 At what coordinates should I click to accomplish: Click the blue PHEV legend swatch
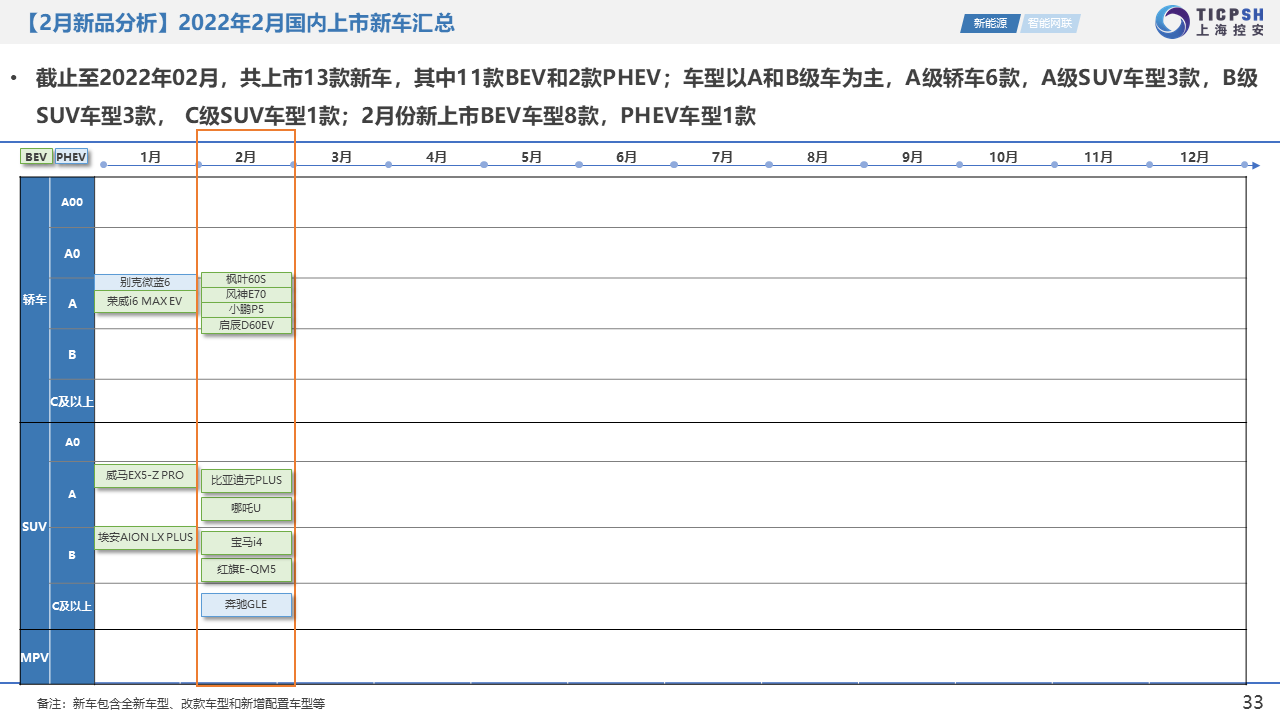72,157
